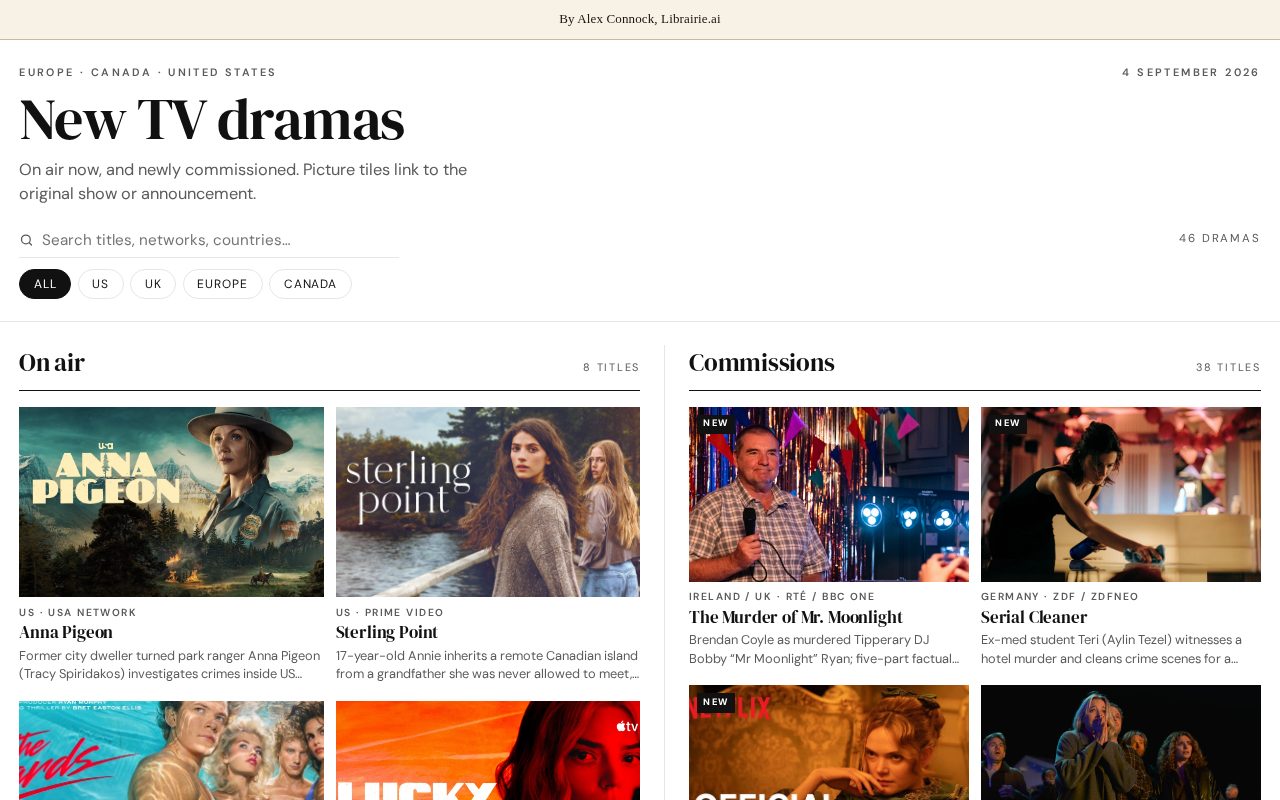Open the Anna Pigeon poster tile

tap(171, 502)
